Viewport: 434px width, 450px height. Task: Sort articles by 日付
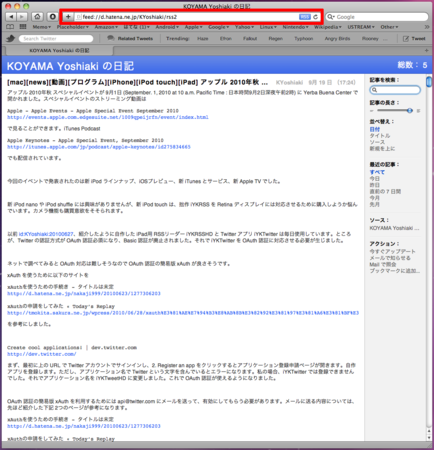pos(375,129)
